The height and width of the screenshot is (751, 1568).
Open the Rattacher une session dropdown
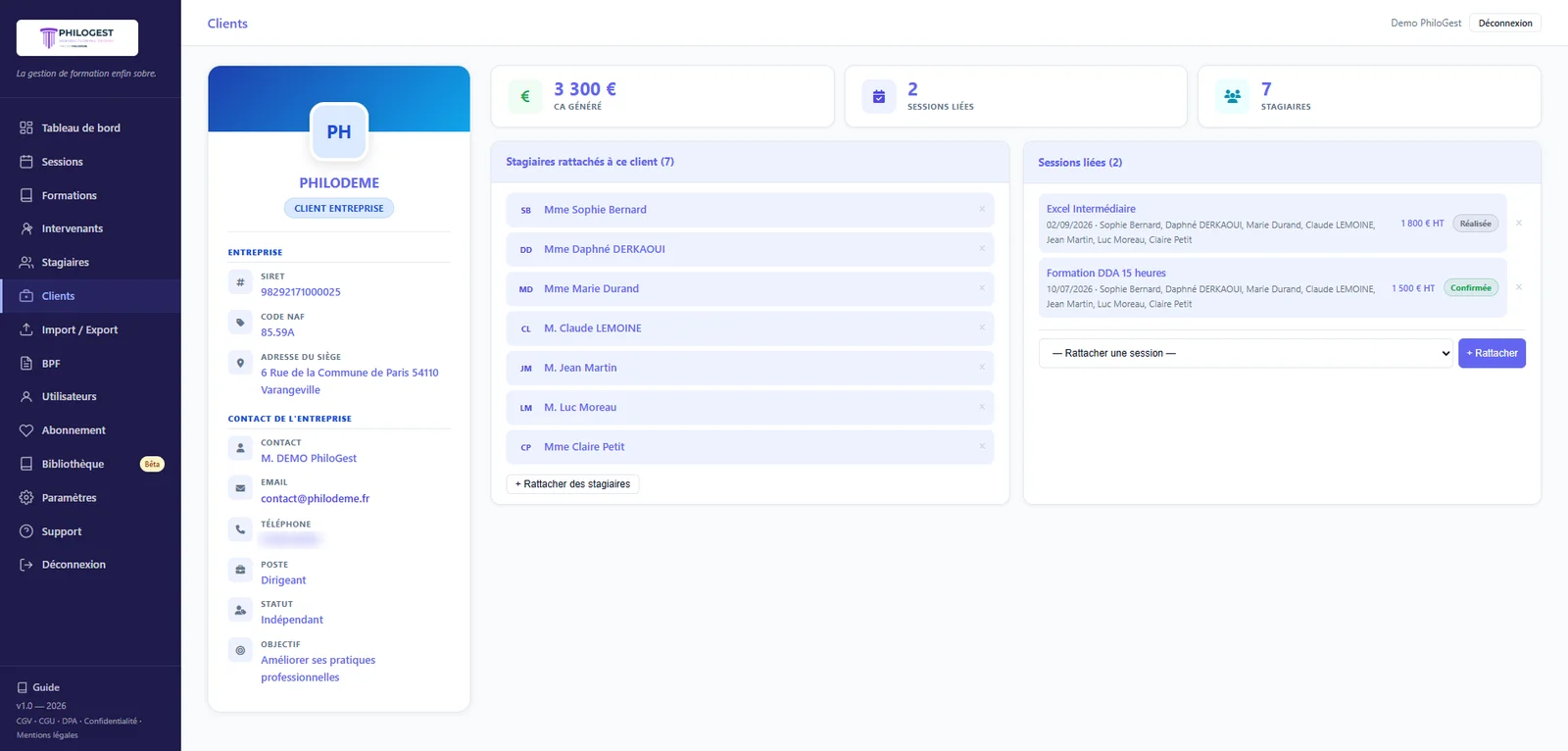(1246, 353)
